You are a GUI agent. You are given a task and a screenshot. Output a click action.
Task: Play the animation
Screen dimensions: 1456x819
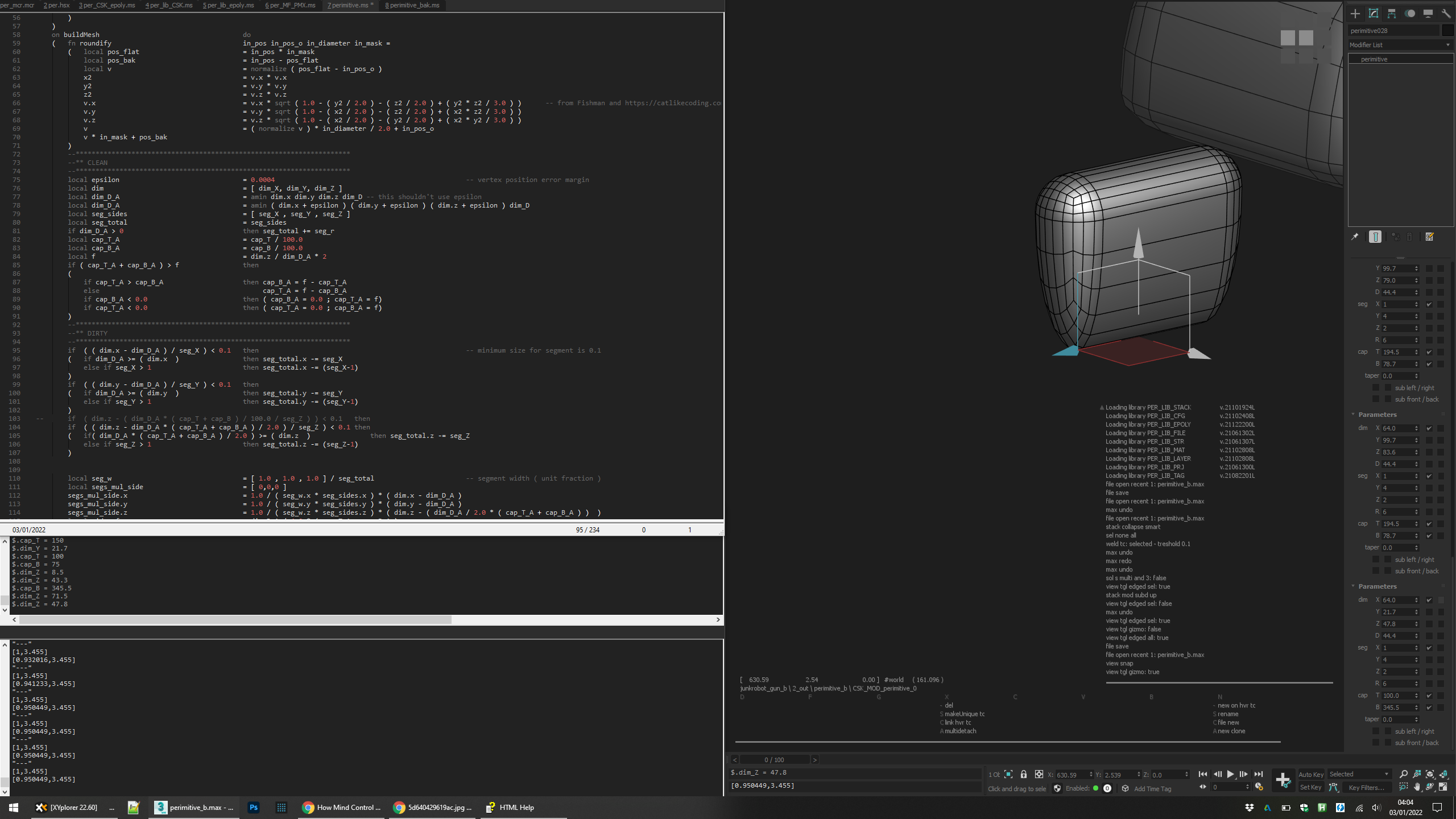1230,774
